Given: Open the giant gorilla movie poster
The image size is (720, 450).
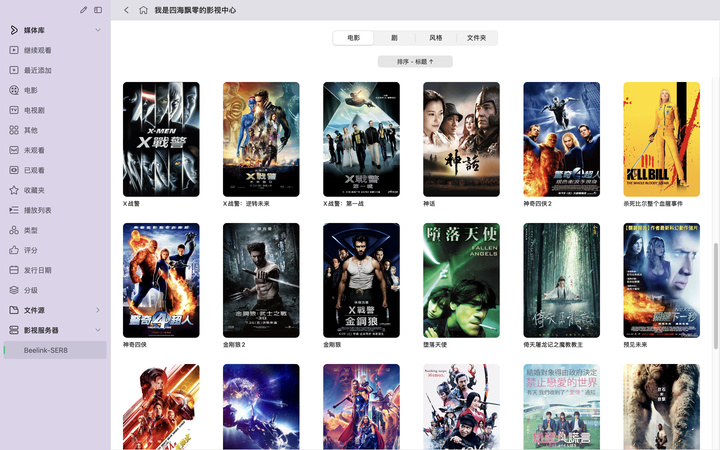Looking at the screenshot, I should [x=662, y=407].
